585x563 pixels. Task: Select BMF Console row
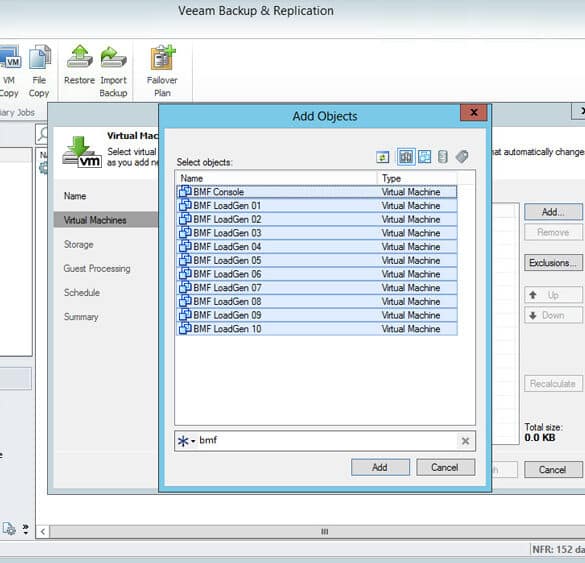pyautogui.click(x=317, y=192)
